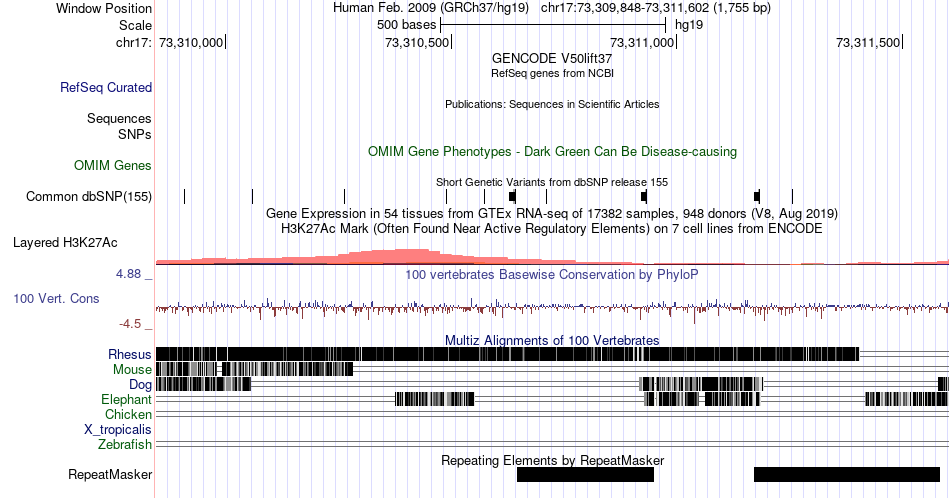Click the leftmost dbSNP variant tick

coord(185,196)
